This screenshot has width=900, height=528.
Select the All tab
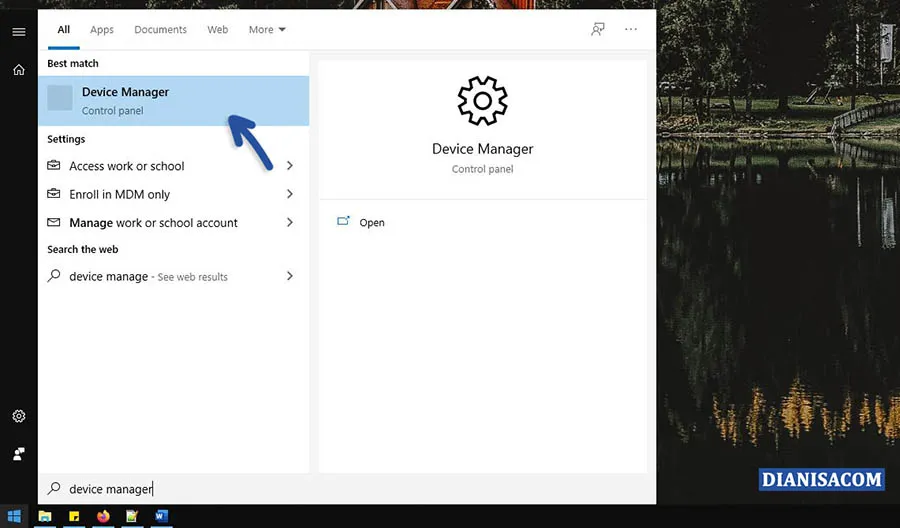pos(64,29)
